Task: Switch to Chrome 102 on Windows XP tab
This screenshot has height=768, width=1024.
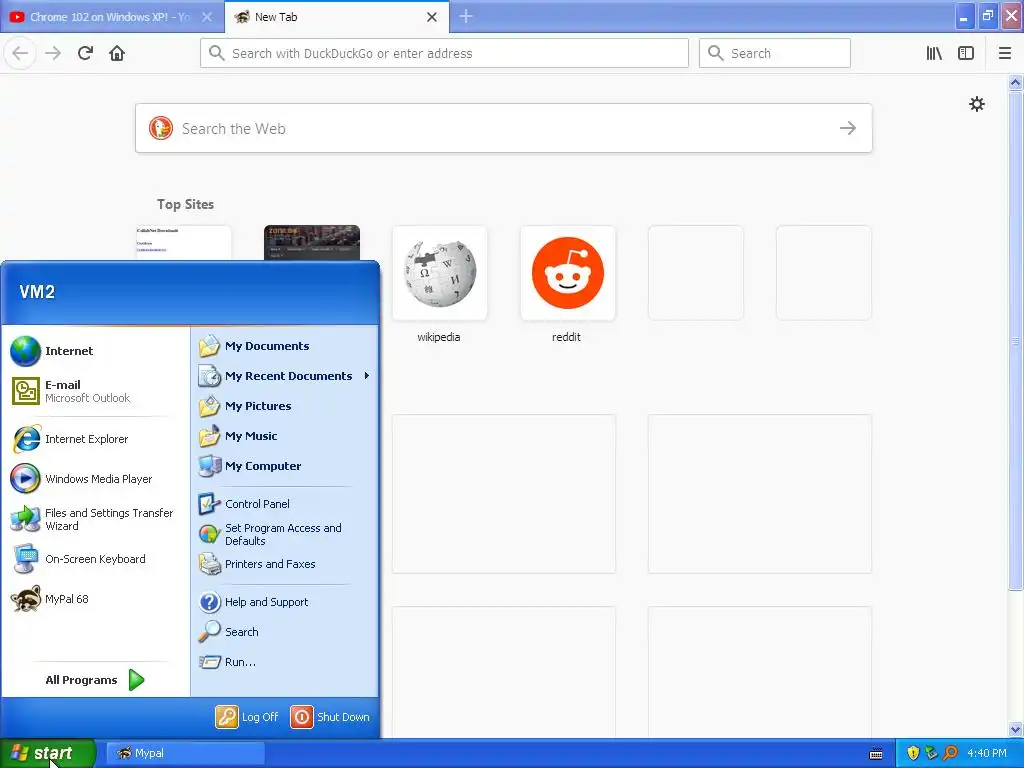Action: 112,17
